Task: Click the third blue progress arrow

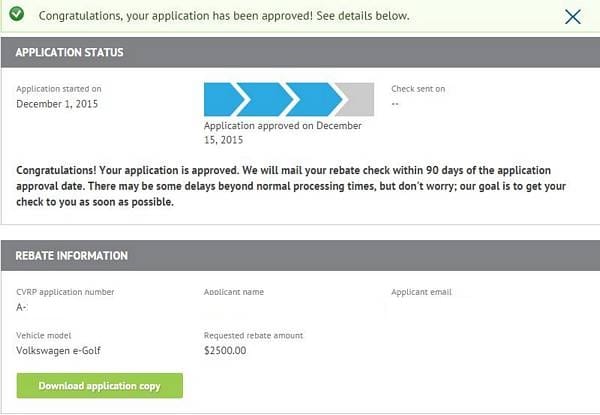Action: click(x=310, y=100)
